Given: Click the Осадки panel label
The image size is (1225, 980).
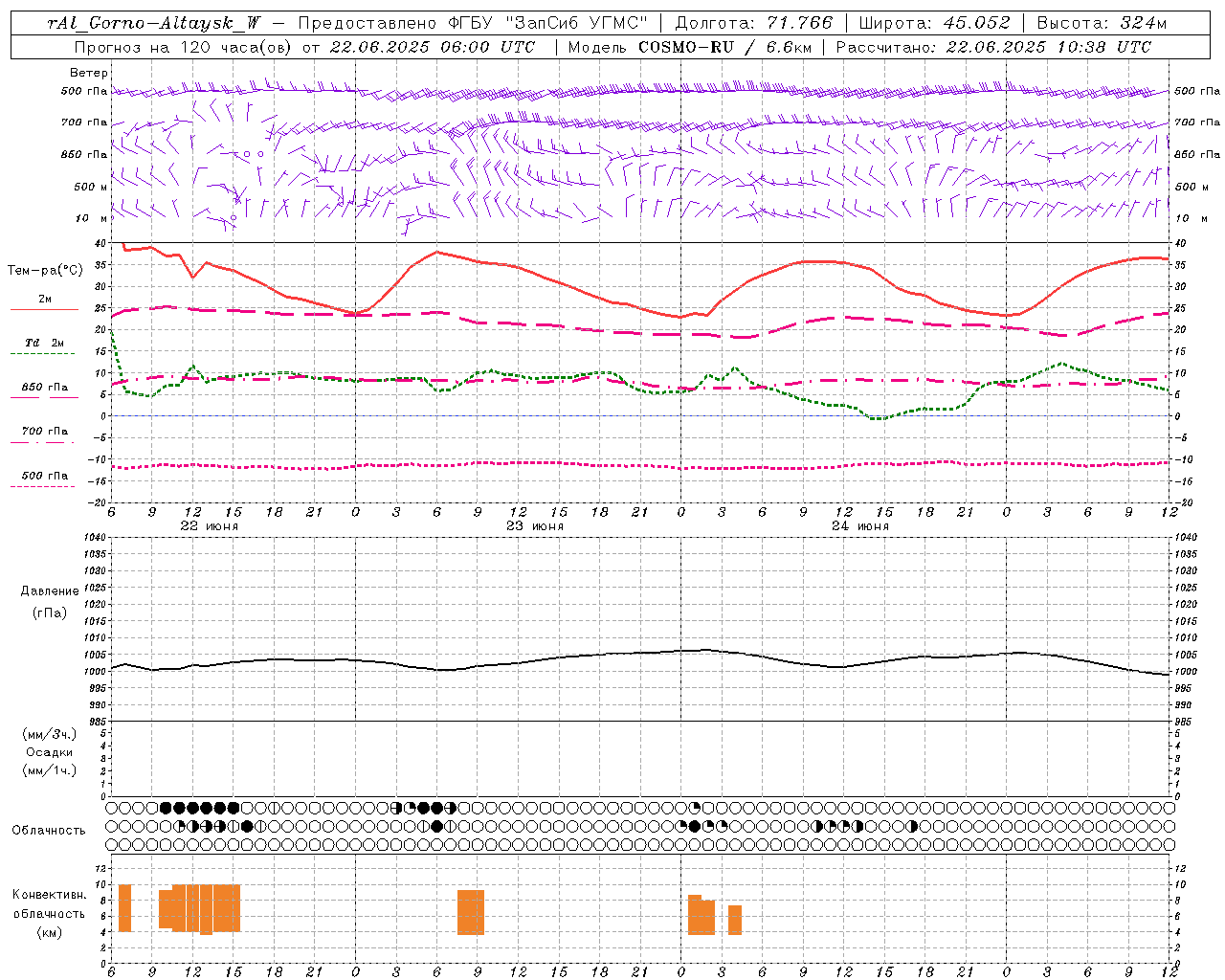Looking at the screenshot, I should click(x=50, y=752).
